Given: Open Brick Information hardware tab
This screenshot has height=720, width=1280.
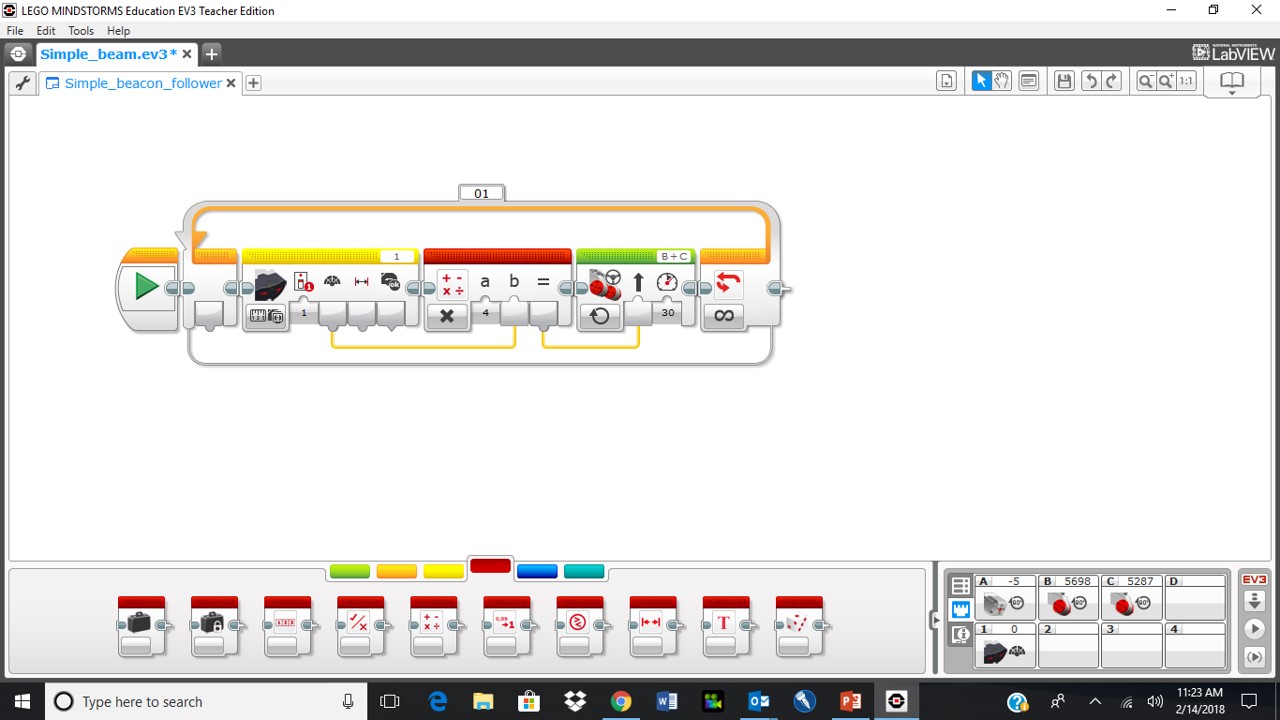Looking at the screenshot, I should pos(961,586).
